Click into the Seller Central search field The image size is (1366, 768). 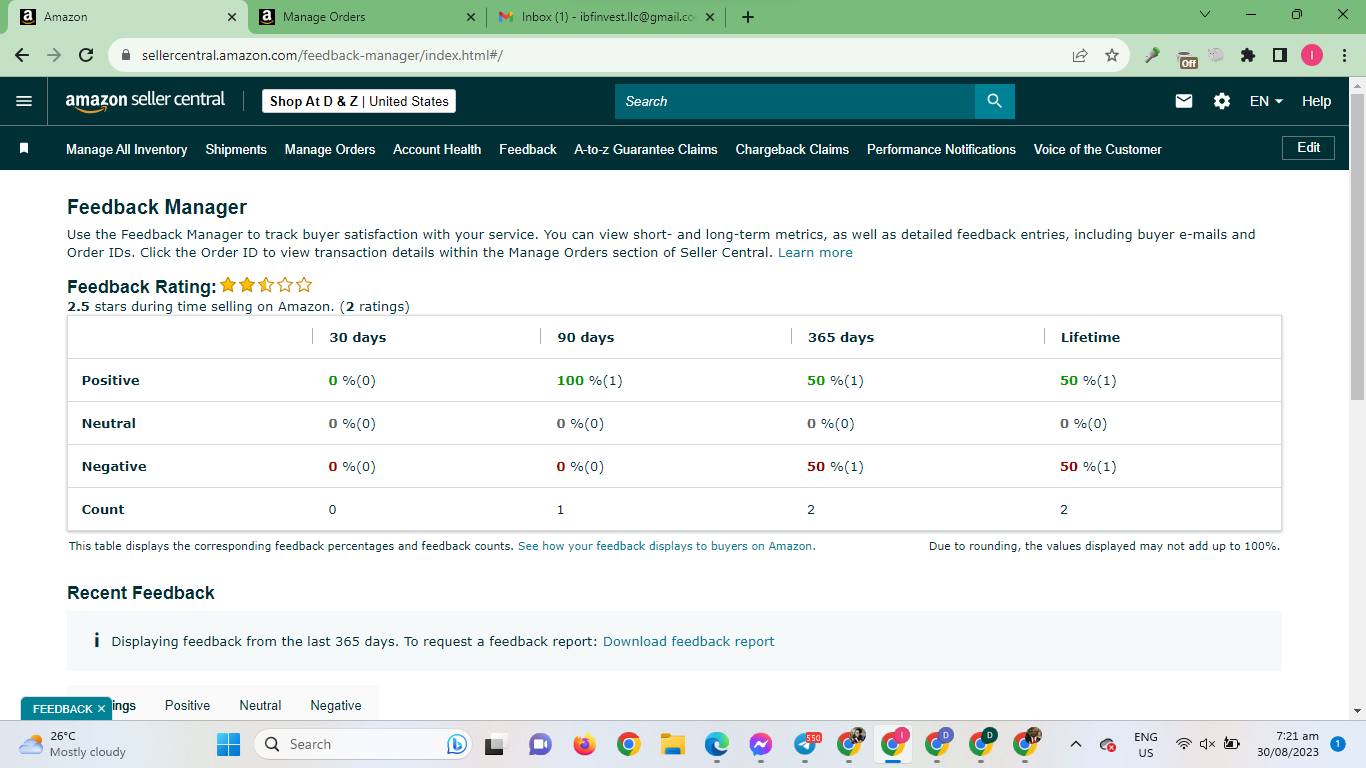[795, 101]
